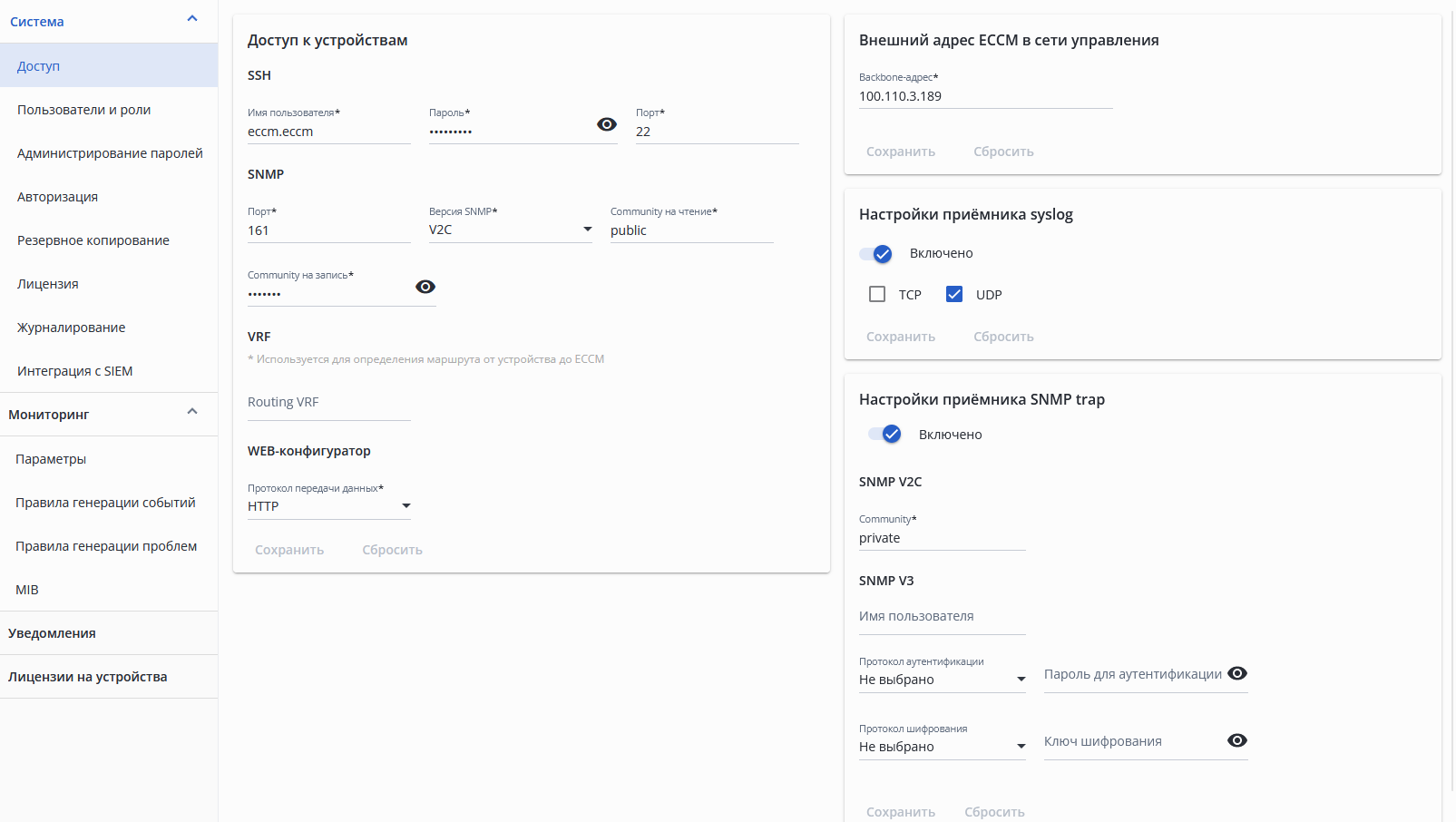Show the SSH password with eye icon
Viewport: 1456px width, 822px height.
[607, 124]
